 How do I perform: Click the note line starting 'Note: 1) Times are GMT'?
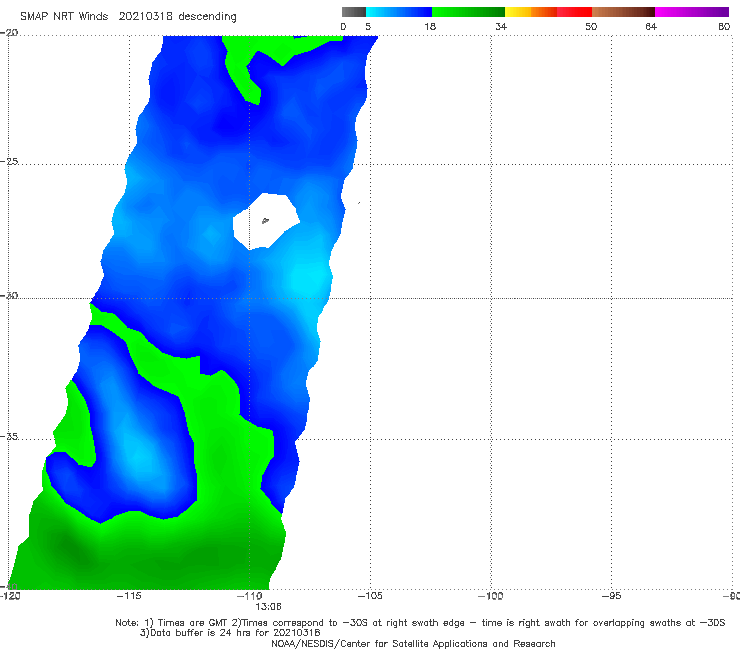point(420,623)
